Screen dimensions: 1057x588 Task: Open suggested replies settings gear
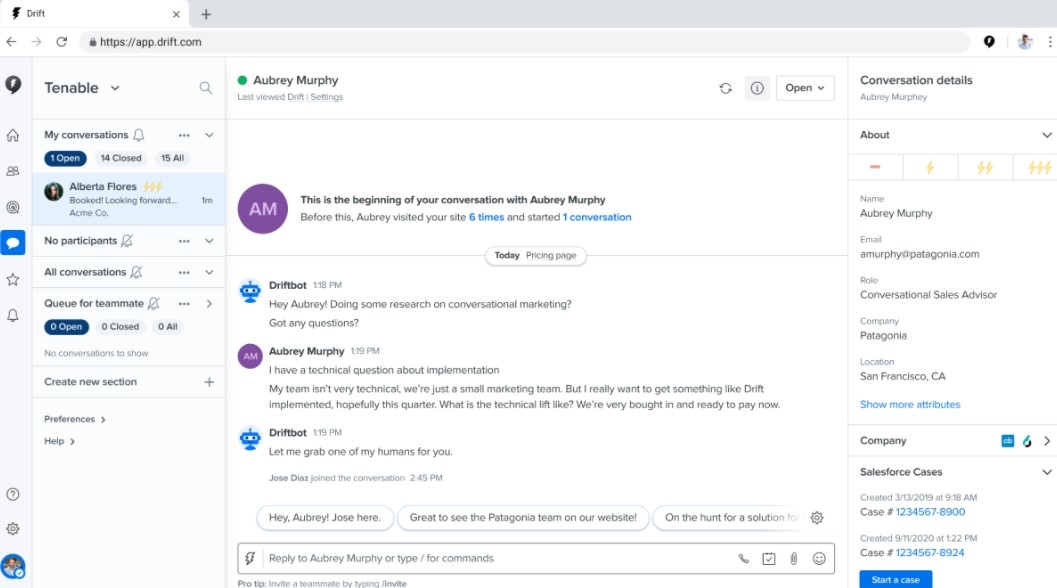coord(817,518)
